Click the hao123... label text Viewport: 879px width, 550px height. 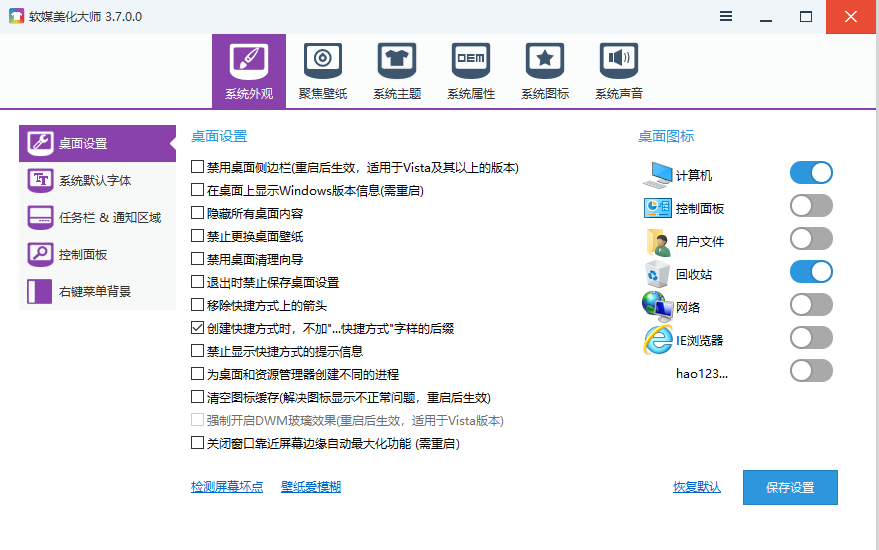[x=702, y=373]
